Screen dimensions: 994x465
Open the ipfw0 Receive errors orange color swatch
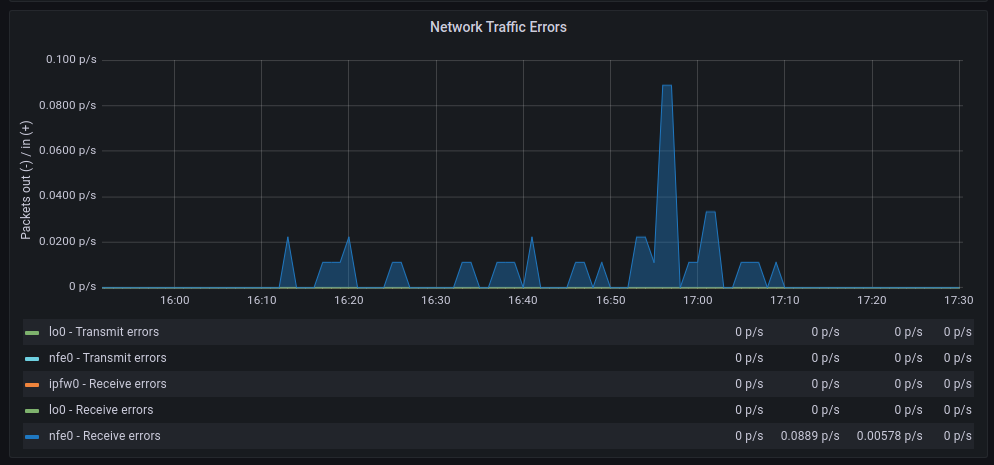[x=32, y=384]
